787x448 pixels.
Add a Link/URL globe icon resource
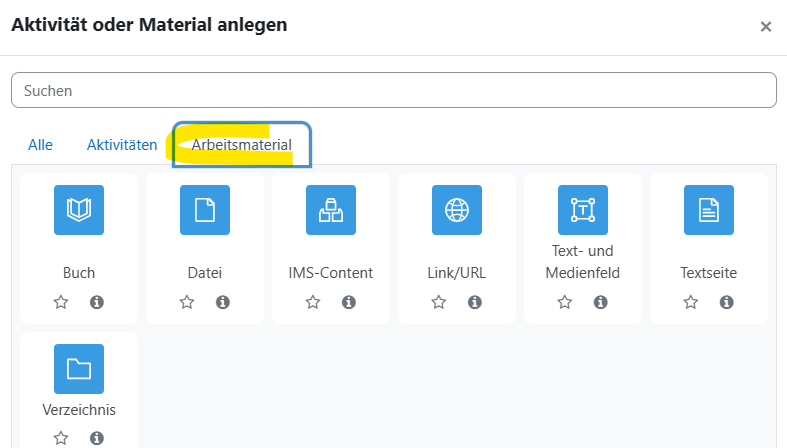[x=457, y=210]
